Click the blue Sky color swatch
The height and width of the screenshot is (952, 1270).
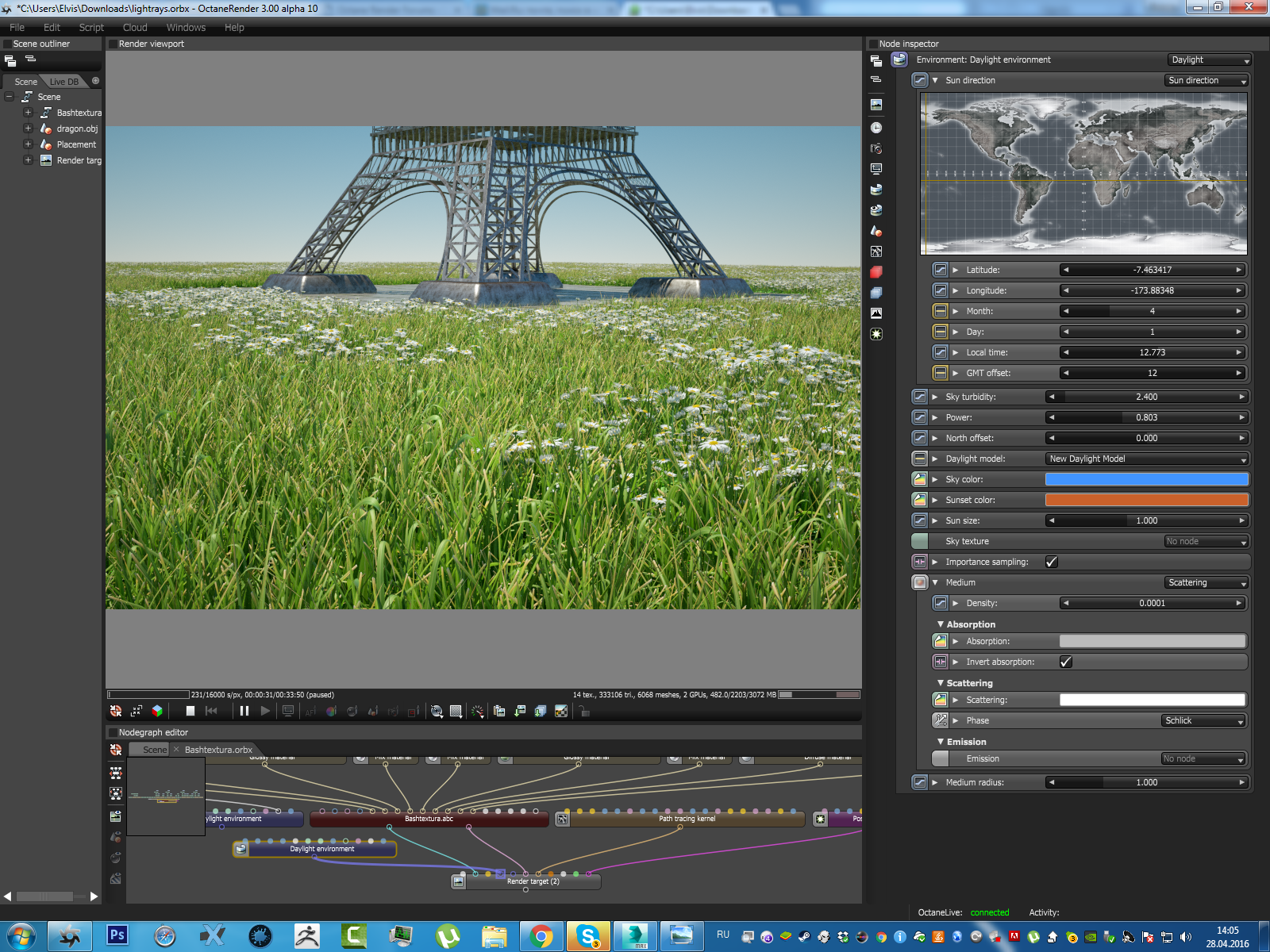pos(1146,479)
